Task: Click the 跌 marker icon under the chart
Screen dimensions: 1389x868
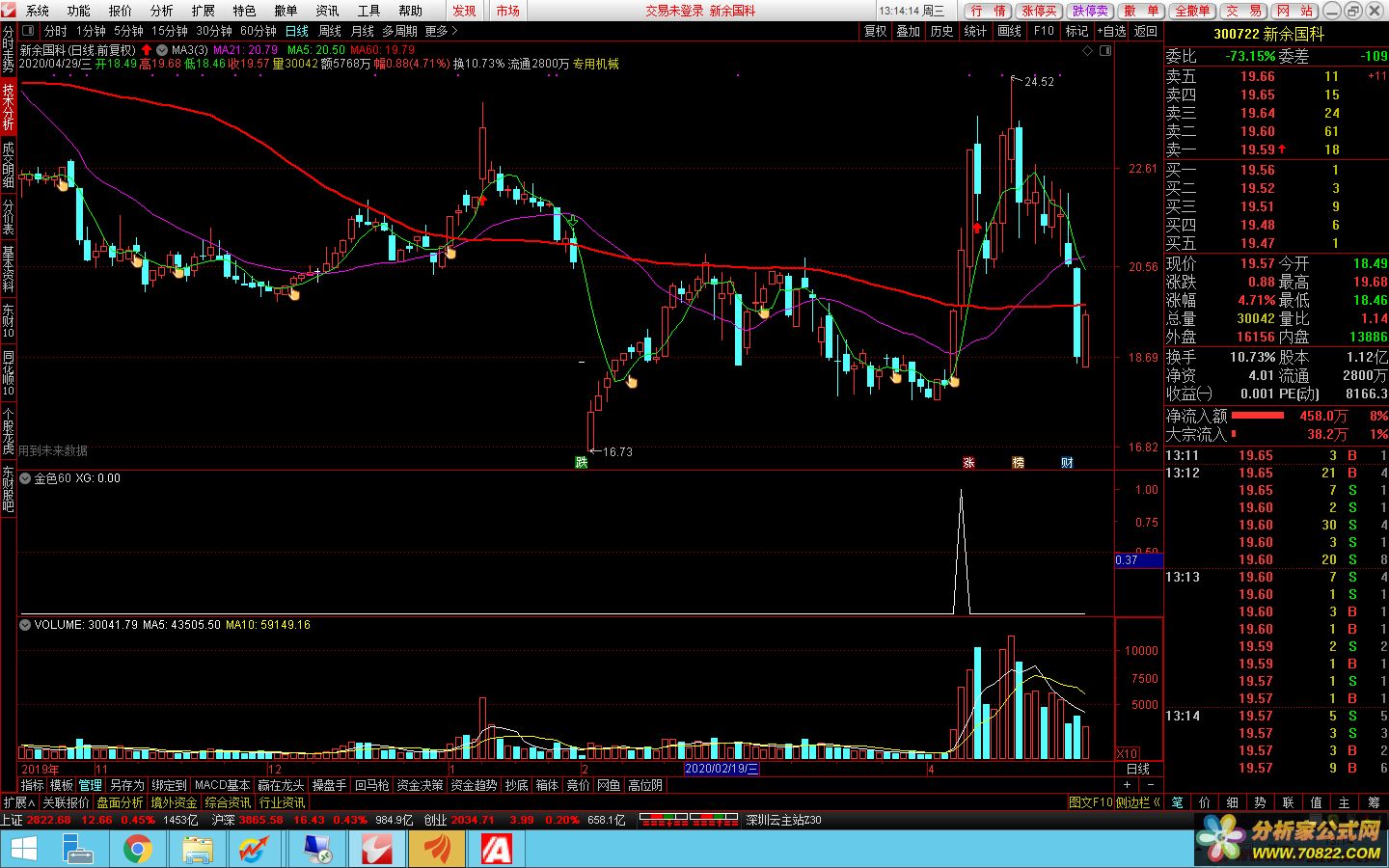Action: click(582, 463)
